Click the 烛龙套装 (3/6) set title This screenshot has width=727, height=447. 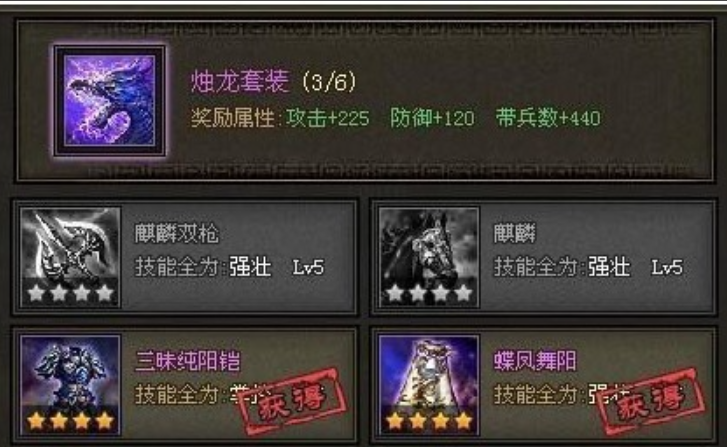point(274,82)
